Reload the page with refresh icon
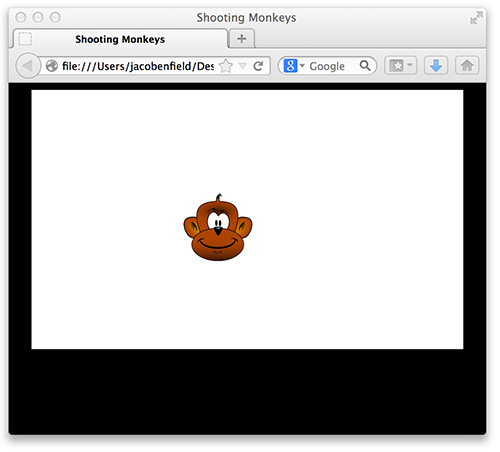Viewport: 500px width, 452px height. 258,66
